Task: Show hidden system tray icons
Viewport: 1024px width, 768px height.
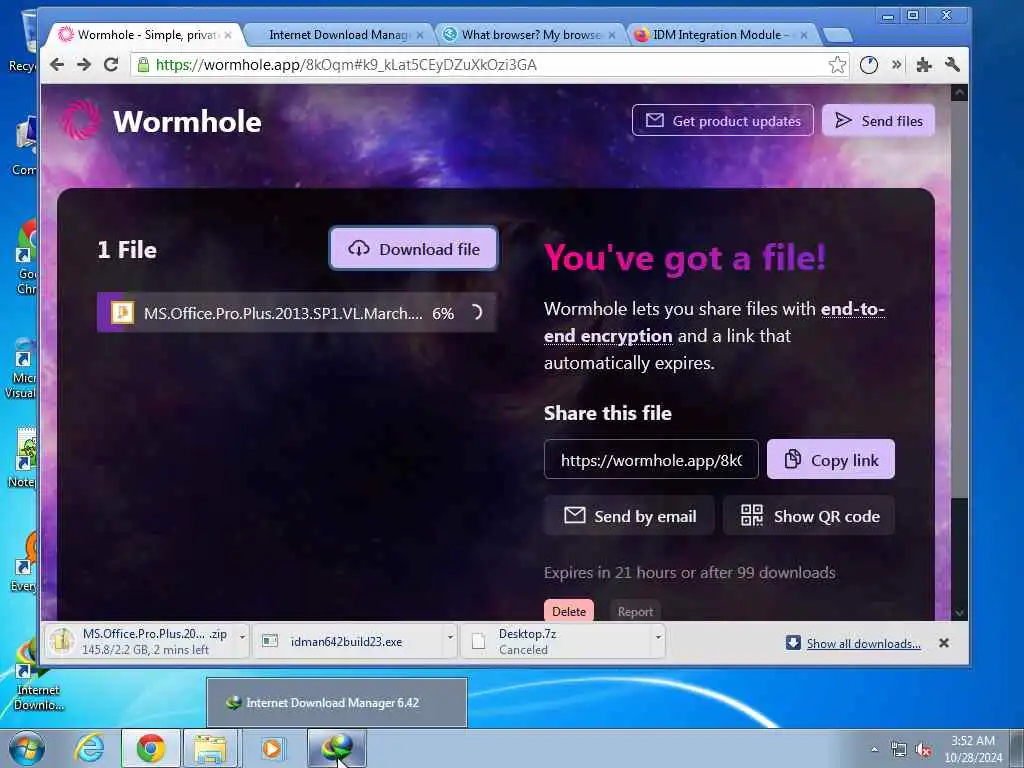Action: pos(874,750)
